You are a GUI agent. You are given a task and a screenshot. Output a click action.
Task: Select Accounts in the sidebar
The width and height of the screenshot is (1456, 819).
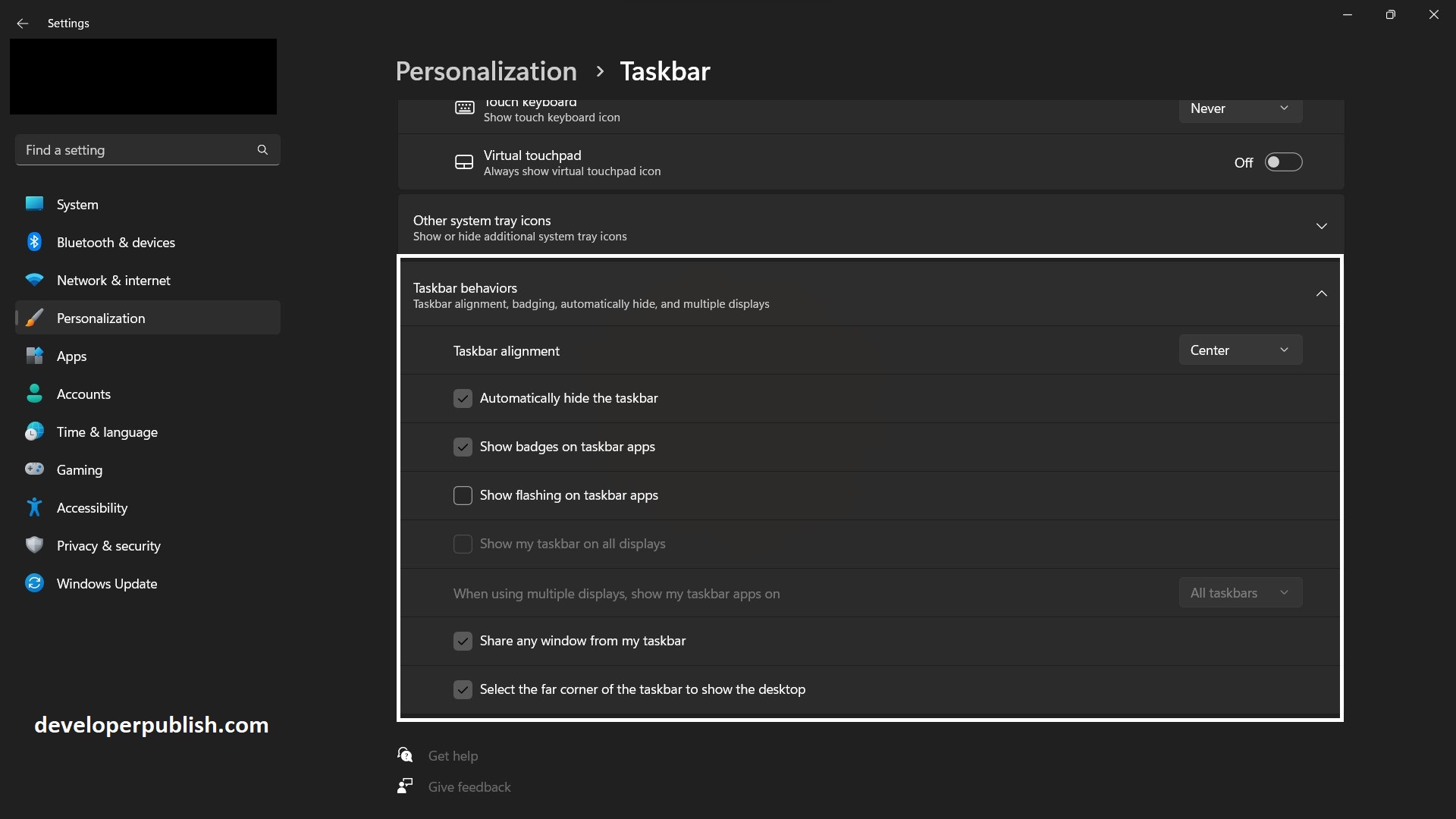[x=84, y=394]
